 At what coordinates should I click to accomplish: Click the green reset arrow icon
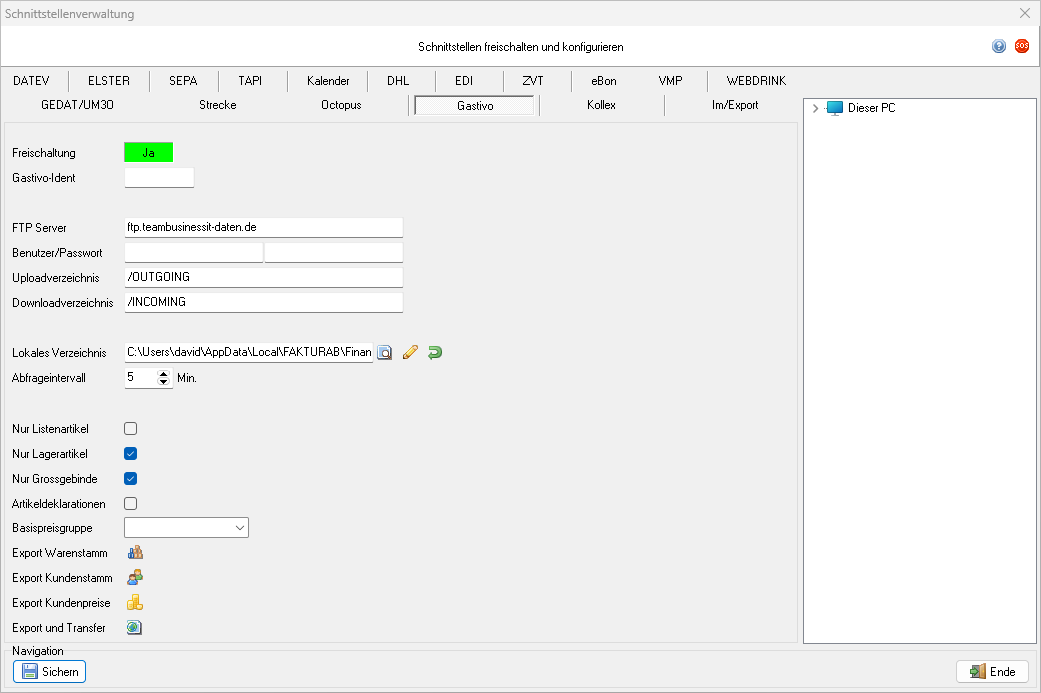[434, 353]
